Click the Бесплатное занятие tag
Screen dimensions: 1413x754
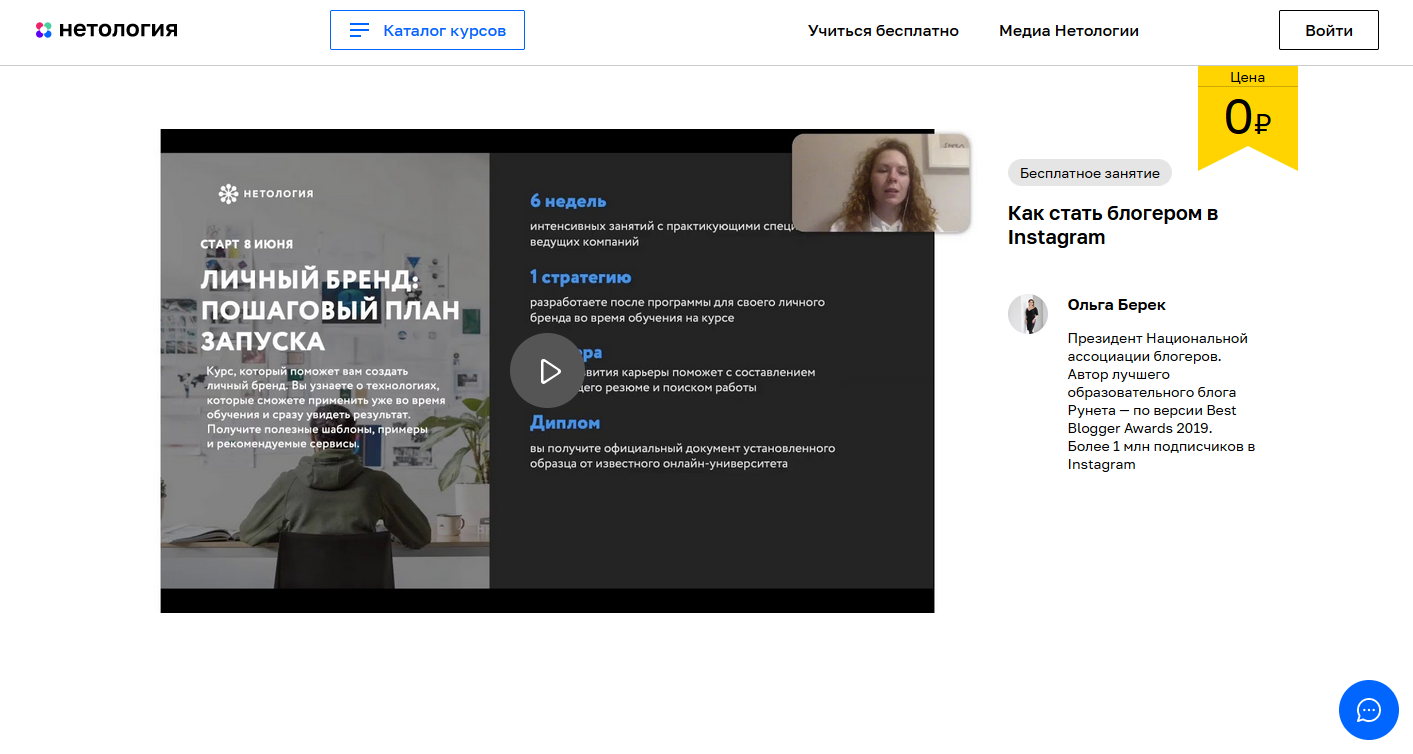click(x=1089, y=173)
